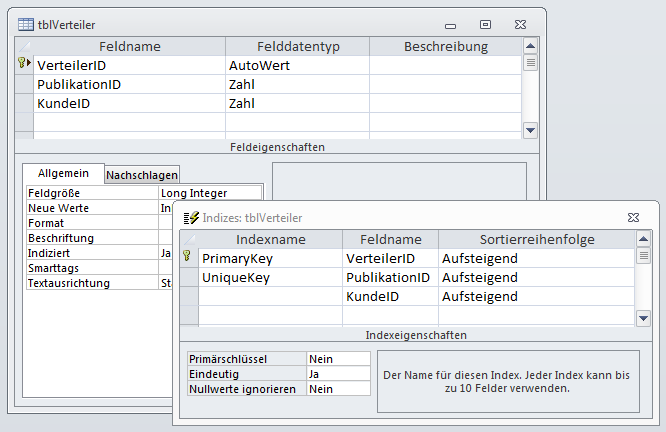Click the Feldgröße value Long Integer
The height and width of the screenshot is (432, 666).
pos(210,193)
